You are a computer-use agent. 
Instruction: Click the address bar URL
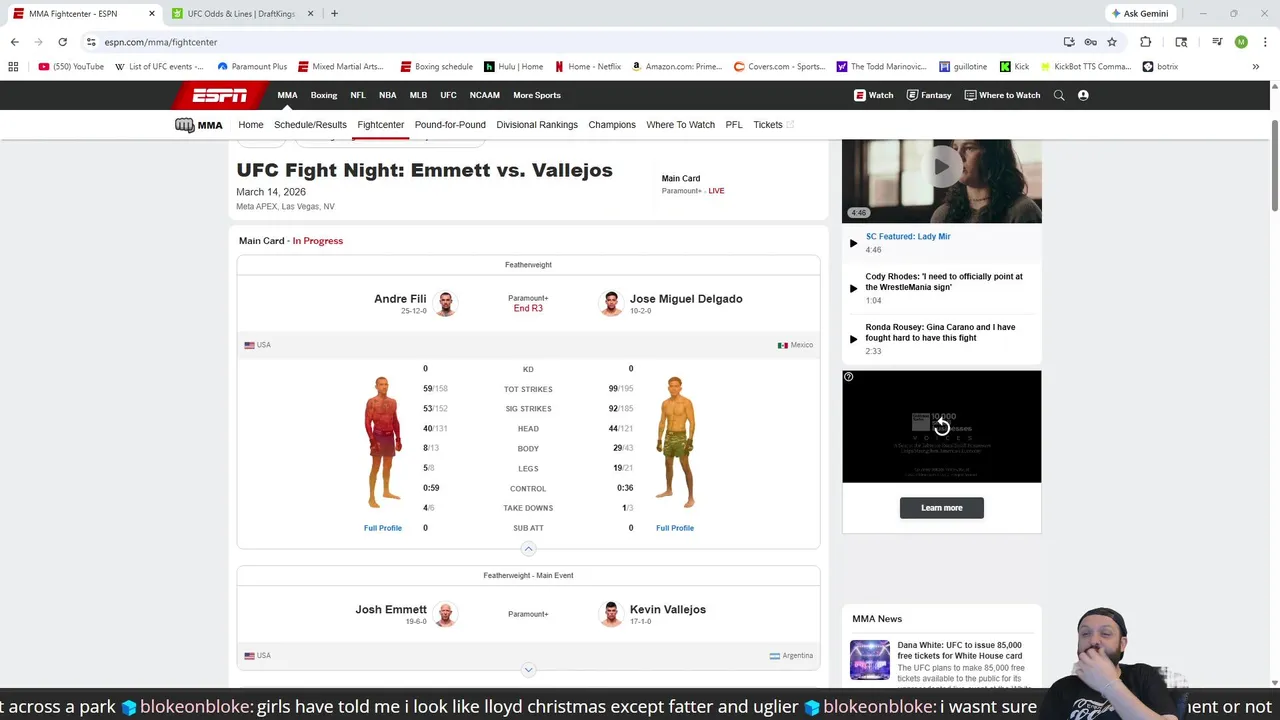(x=161, y=42)
